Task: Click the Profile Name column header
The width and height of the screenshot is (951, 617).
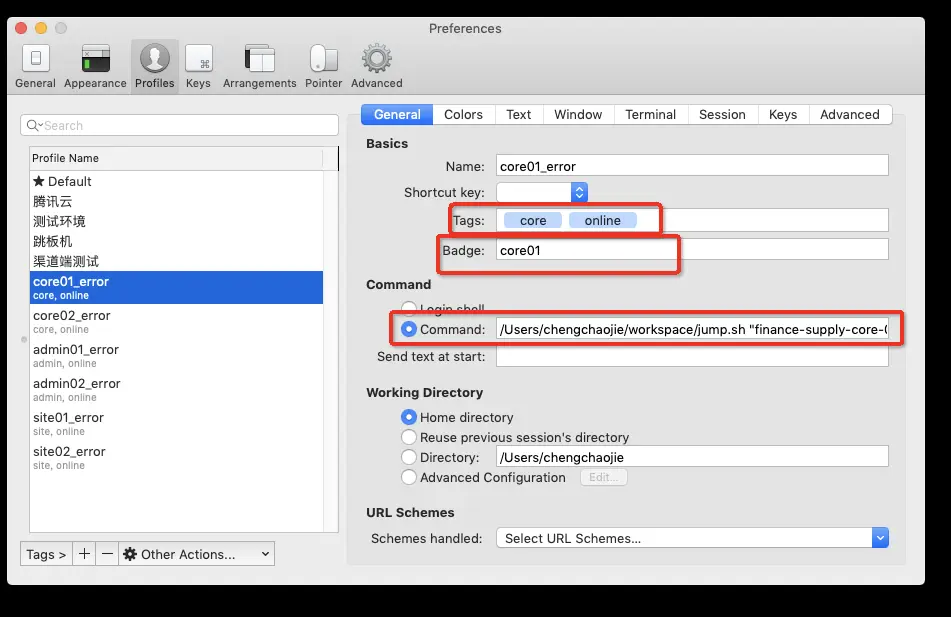Action: pos(176,158)
